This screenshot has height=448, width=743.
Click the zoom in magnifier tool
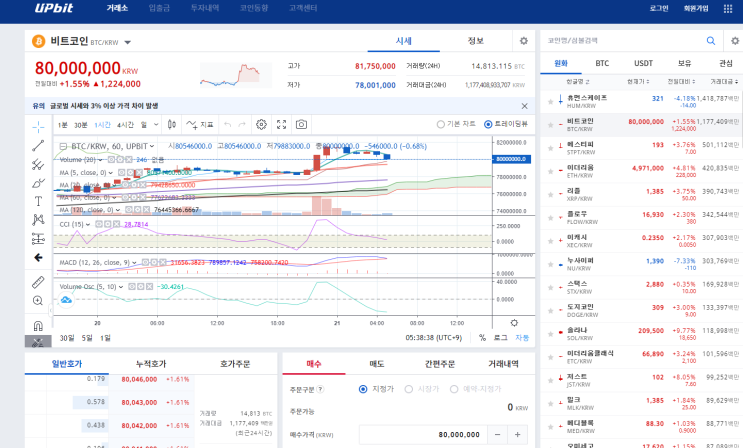click(38, 301)
